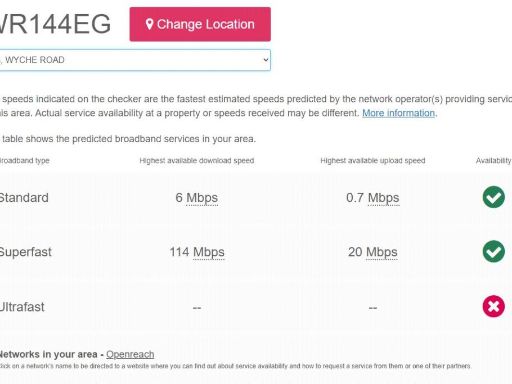Click the postcode heading text
The image size is (512, 384).
(55, 24)
